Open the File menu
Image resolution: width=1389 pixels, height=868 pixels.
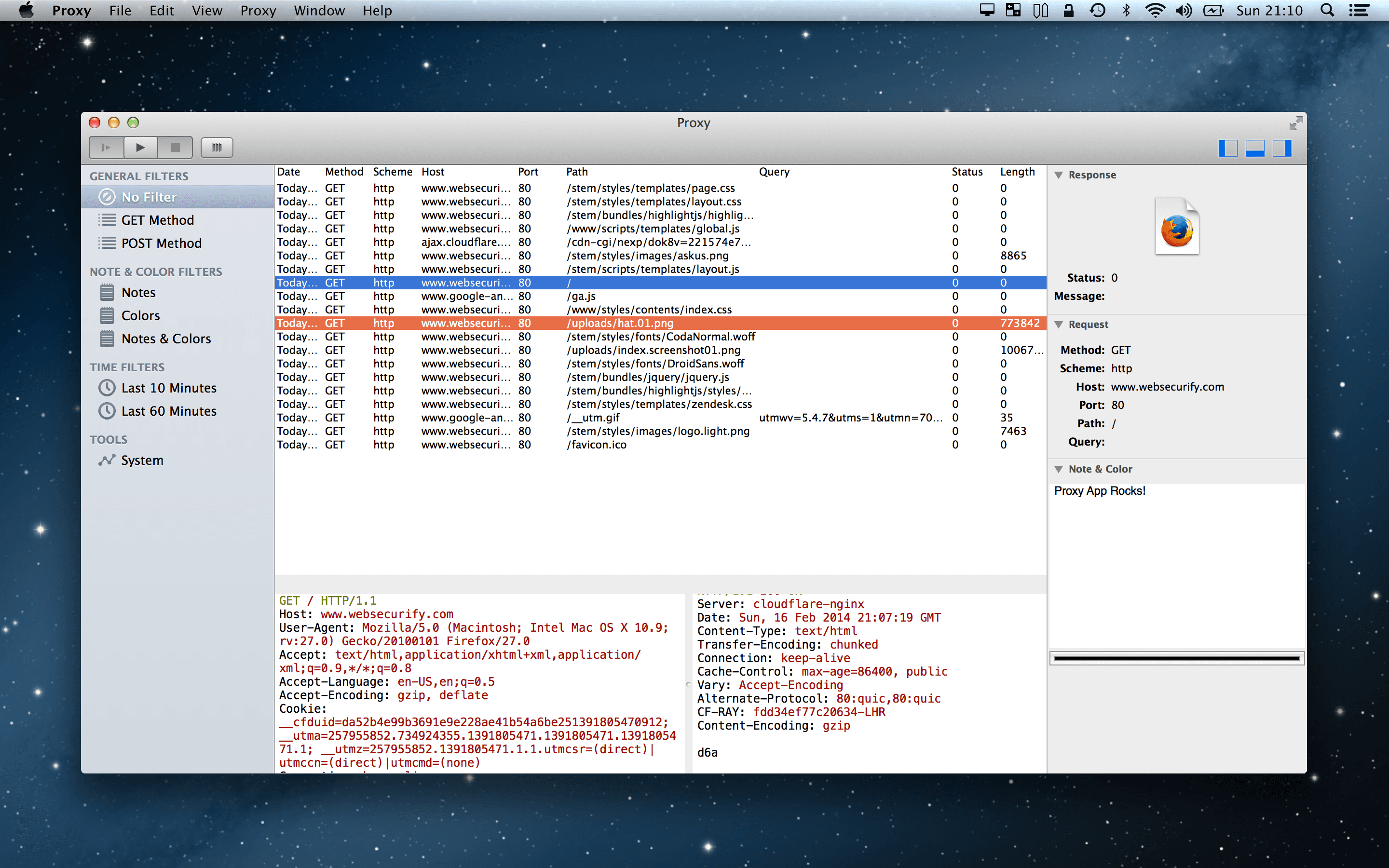(x=120, y=10)
